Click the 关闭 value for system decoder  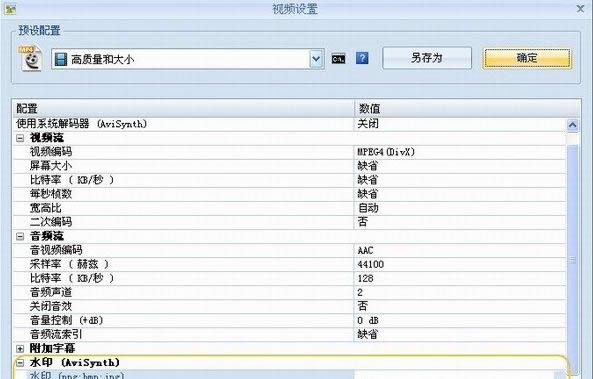368,124
